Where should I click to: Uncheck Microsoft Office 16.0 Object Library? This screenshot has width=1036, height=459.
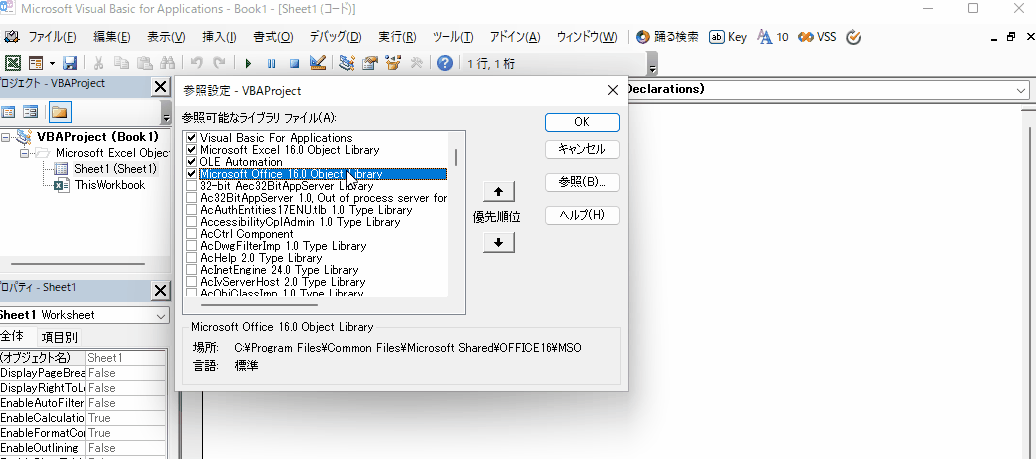click(192, 174)
